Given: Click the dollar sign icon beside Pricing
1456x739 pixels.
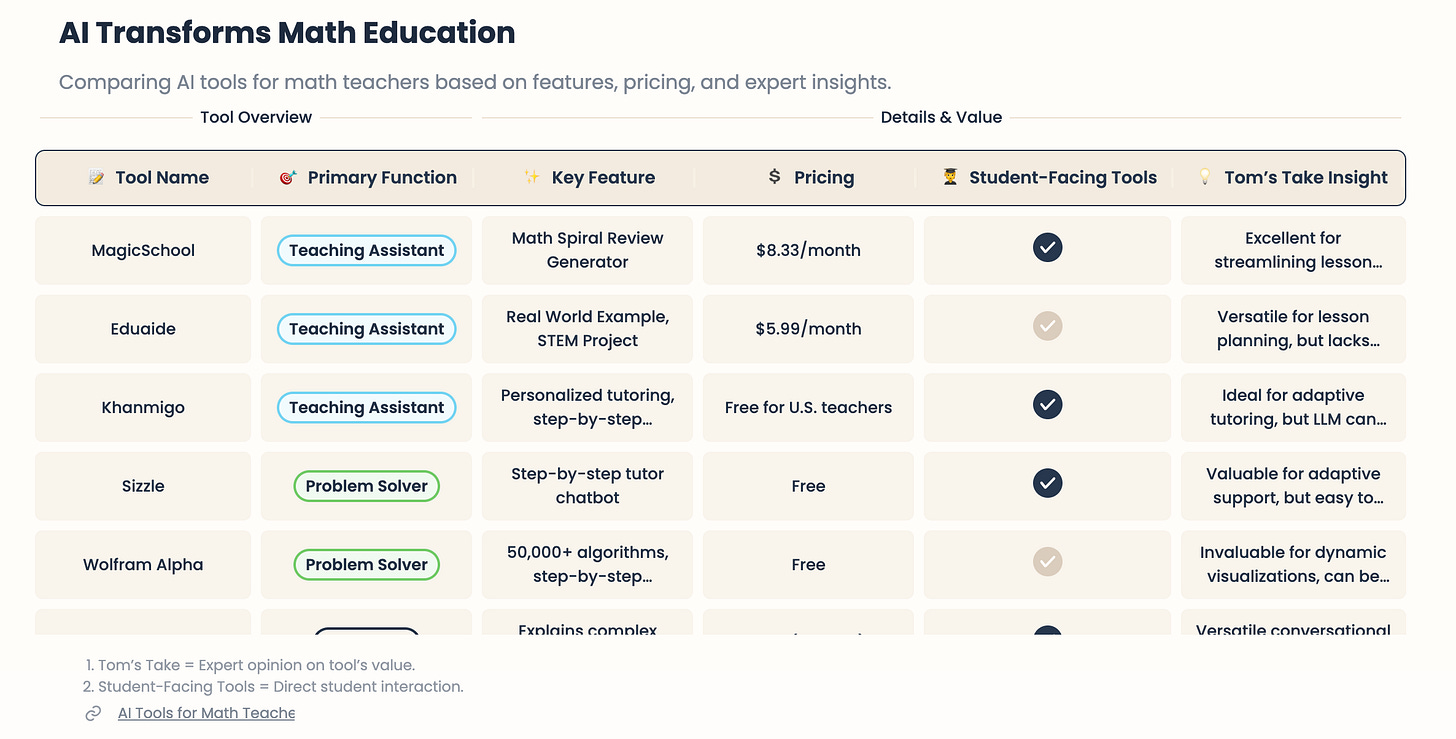Looking at the screenshot, I should tap(774, 178).
